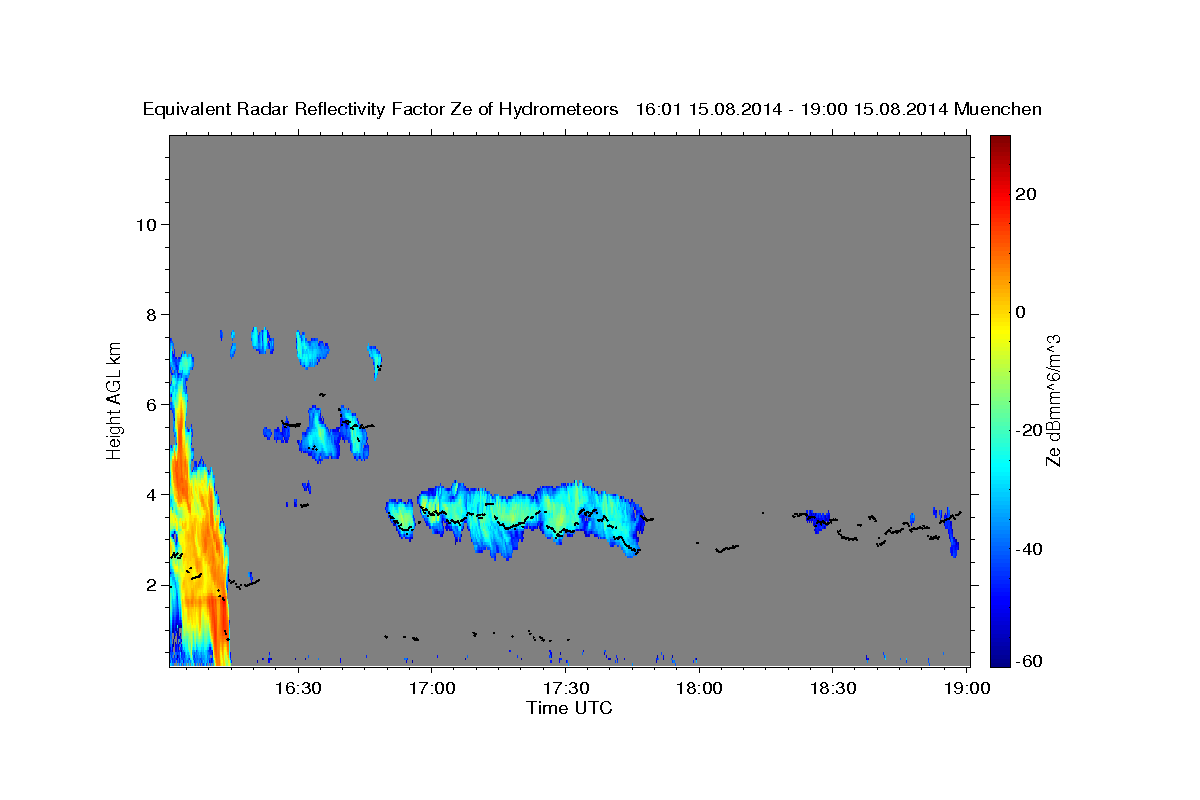Click the colorbar tick label '-40'
Screen dimensions: 1200x800
coord(1029,548)
